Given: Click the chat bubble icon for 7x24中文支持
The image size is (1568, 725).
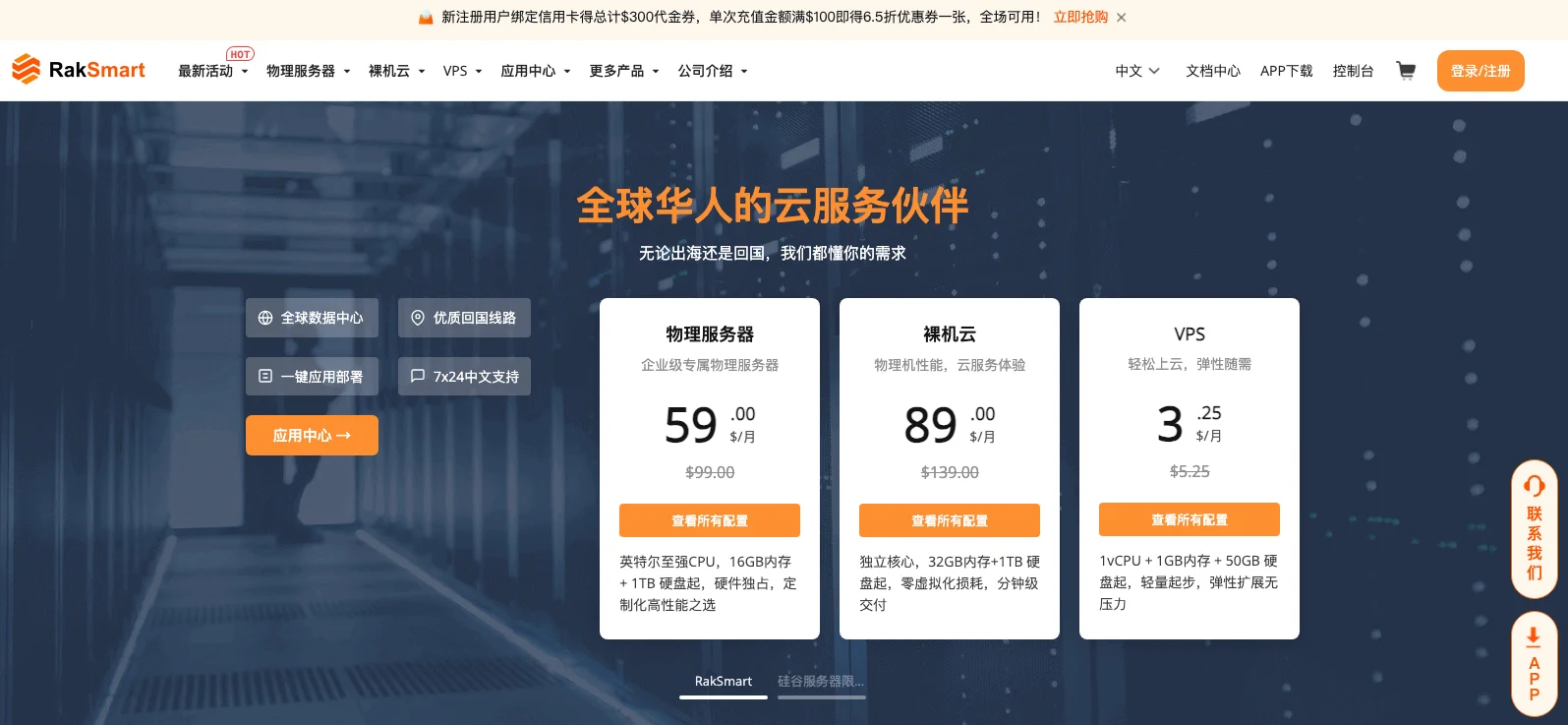Looking at the screenshot, I should 418,376.
